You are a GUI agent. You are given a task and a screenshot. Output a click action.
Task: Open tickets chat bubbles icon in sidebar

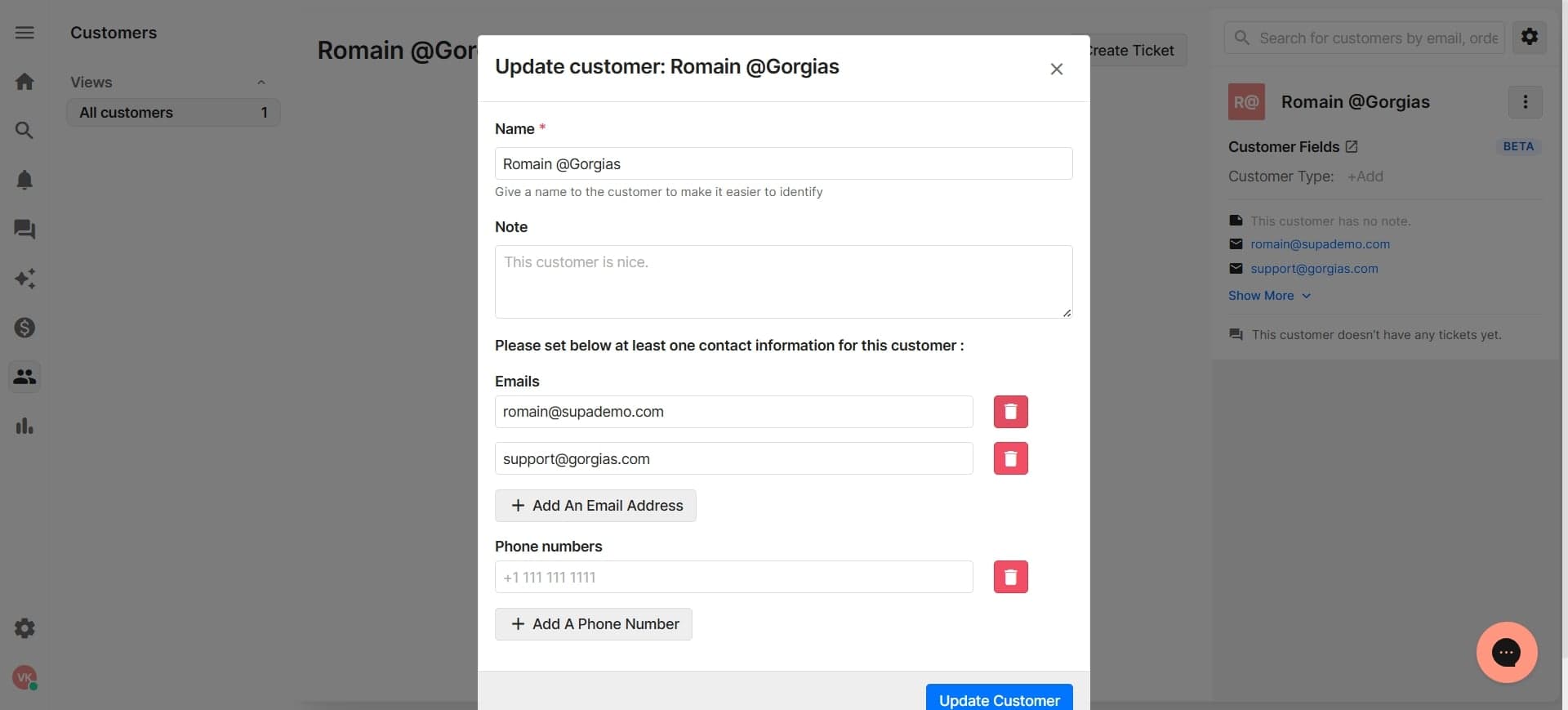pyautogui.click(x=24, y=230)
